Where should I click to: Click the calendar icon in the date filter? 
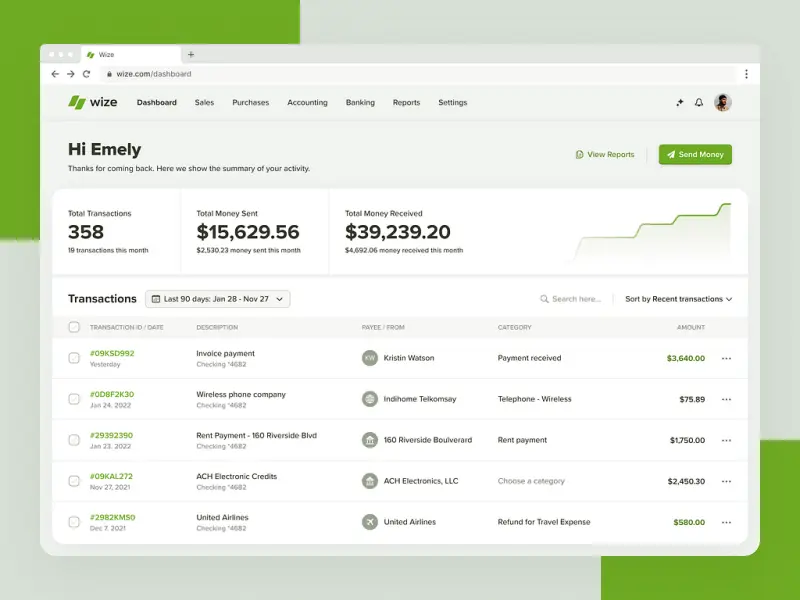pos(157,298)
